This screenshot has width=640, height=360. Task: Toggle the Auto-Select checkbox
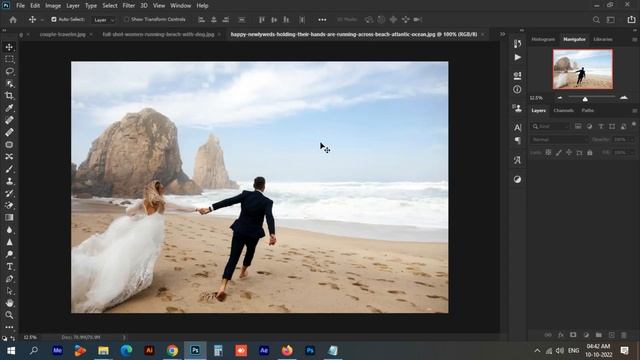[x=53, y=19]
